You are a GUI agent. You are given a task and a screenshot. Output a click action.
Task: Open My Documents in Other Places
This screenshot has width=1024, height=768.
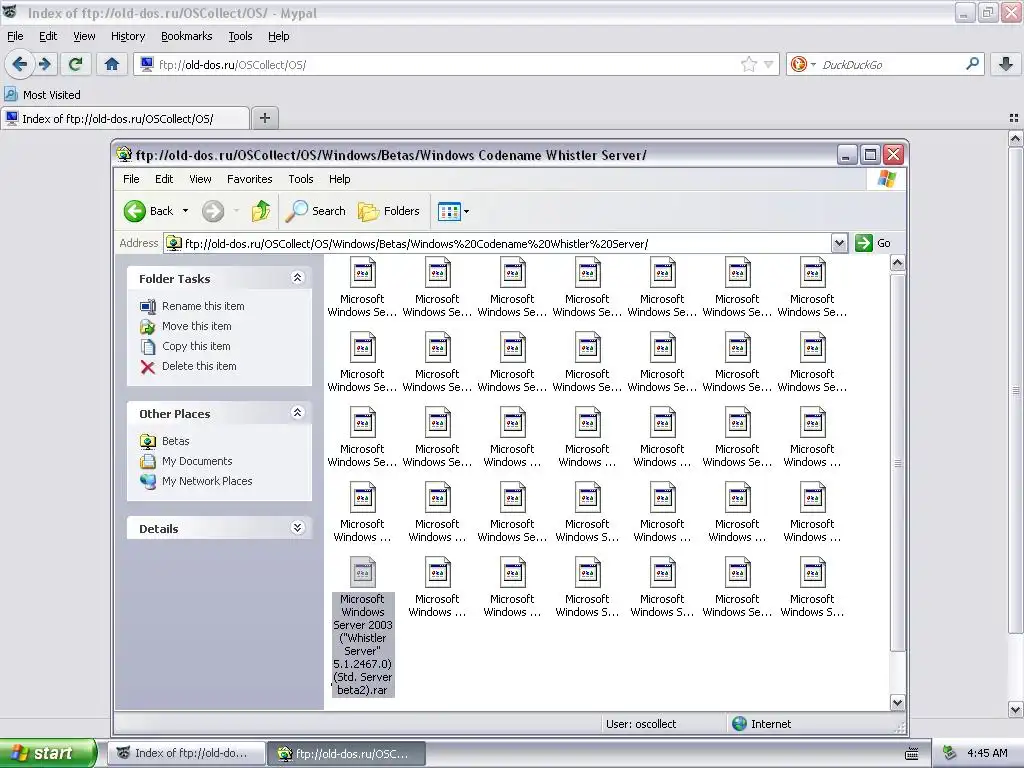pyautogui.click(x=197, y=461)
